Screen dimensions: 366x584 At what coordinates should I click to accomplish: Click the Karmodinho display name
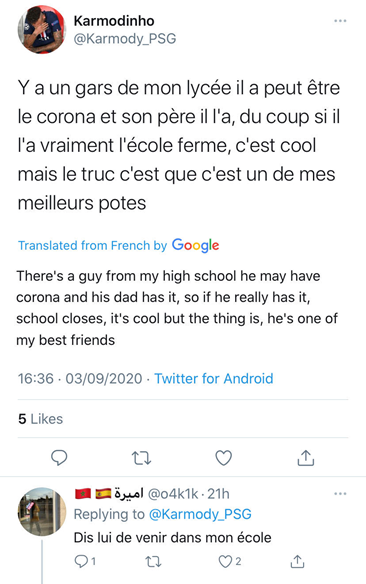click(114, 21)
